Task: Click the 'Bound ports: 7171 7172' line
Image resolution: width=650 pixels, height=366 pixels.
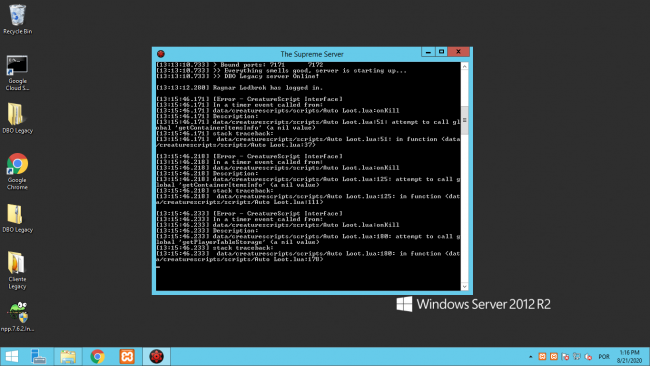Action: pyautogui.click(x=239, y=65)
